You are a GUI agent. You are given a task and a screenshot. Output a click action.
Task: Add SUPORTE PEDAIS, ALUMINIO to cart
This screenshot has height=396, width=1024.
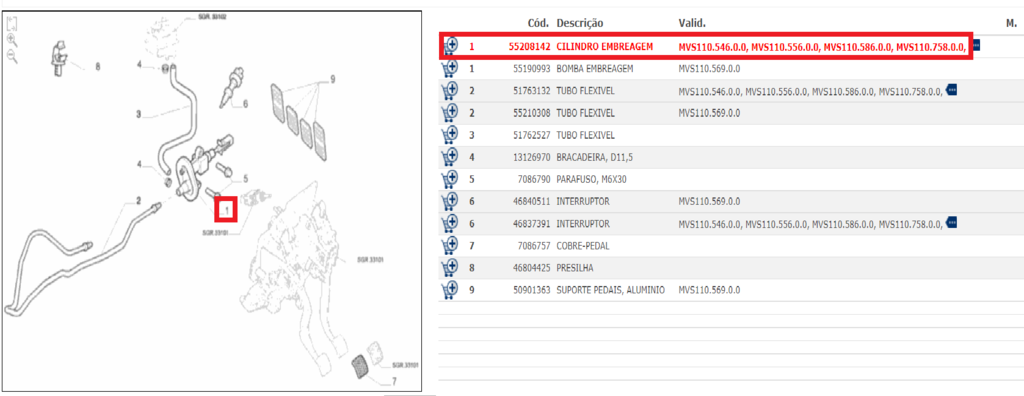[x=450, y=289]
